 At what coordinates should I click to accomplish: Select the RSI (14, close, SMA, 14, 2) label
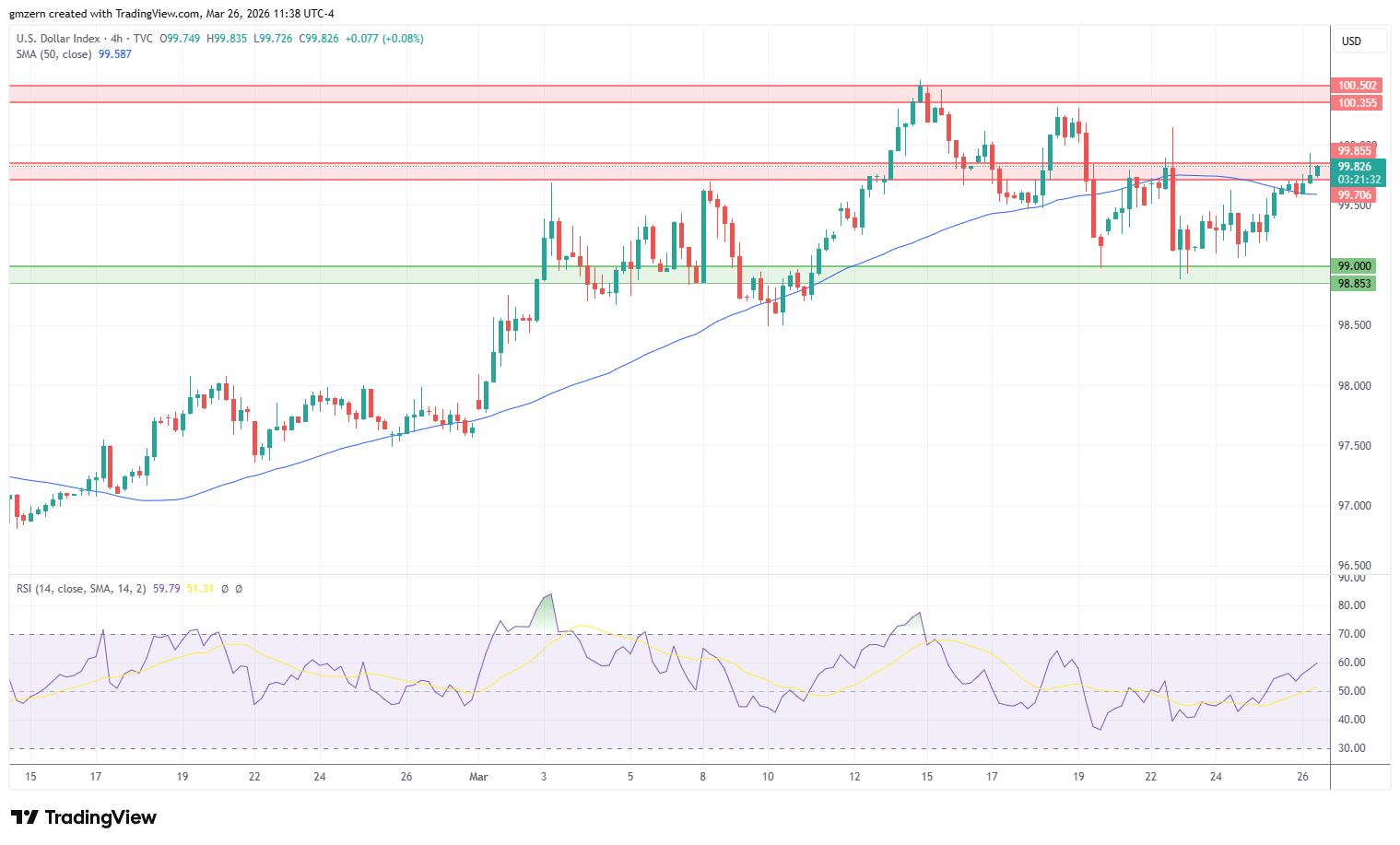(x=81, y=588)
